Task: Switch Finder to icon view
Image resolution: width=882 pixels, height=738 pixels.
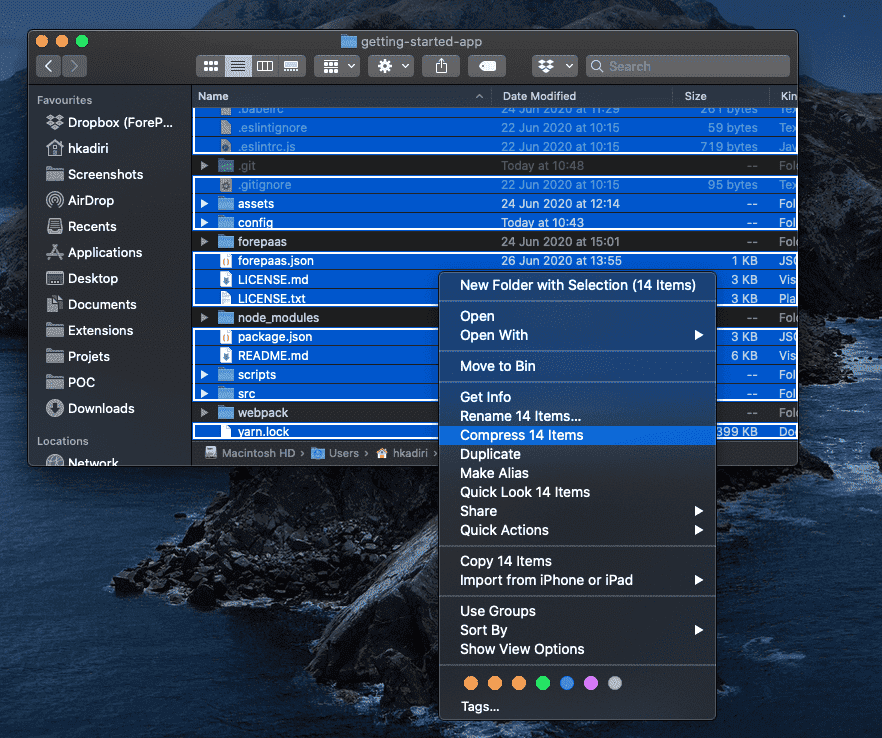Action: 211,66
